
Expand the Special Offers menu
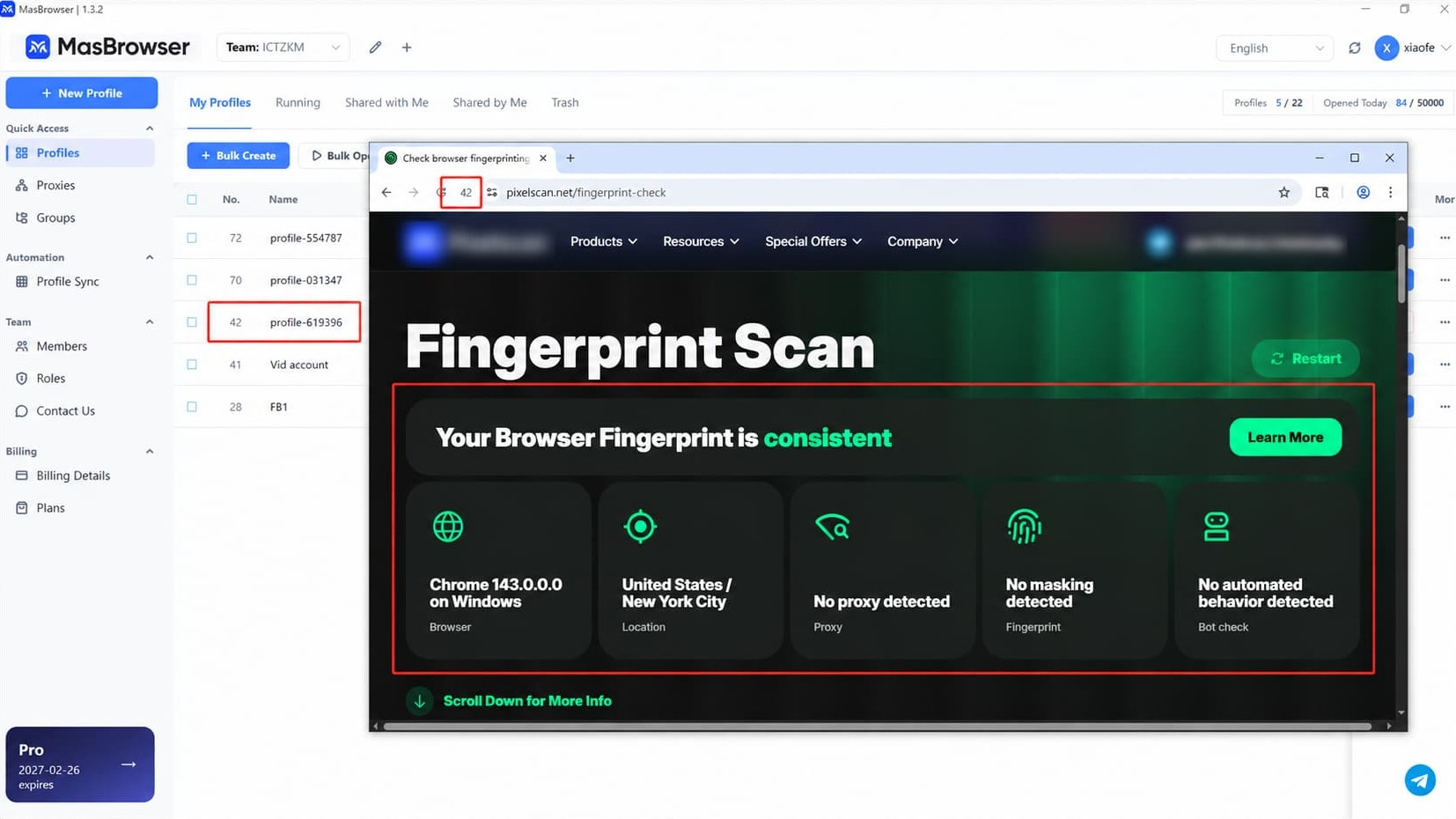coord(813,241)
